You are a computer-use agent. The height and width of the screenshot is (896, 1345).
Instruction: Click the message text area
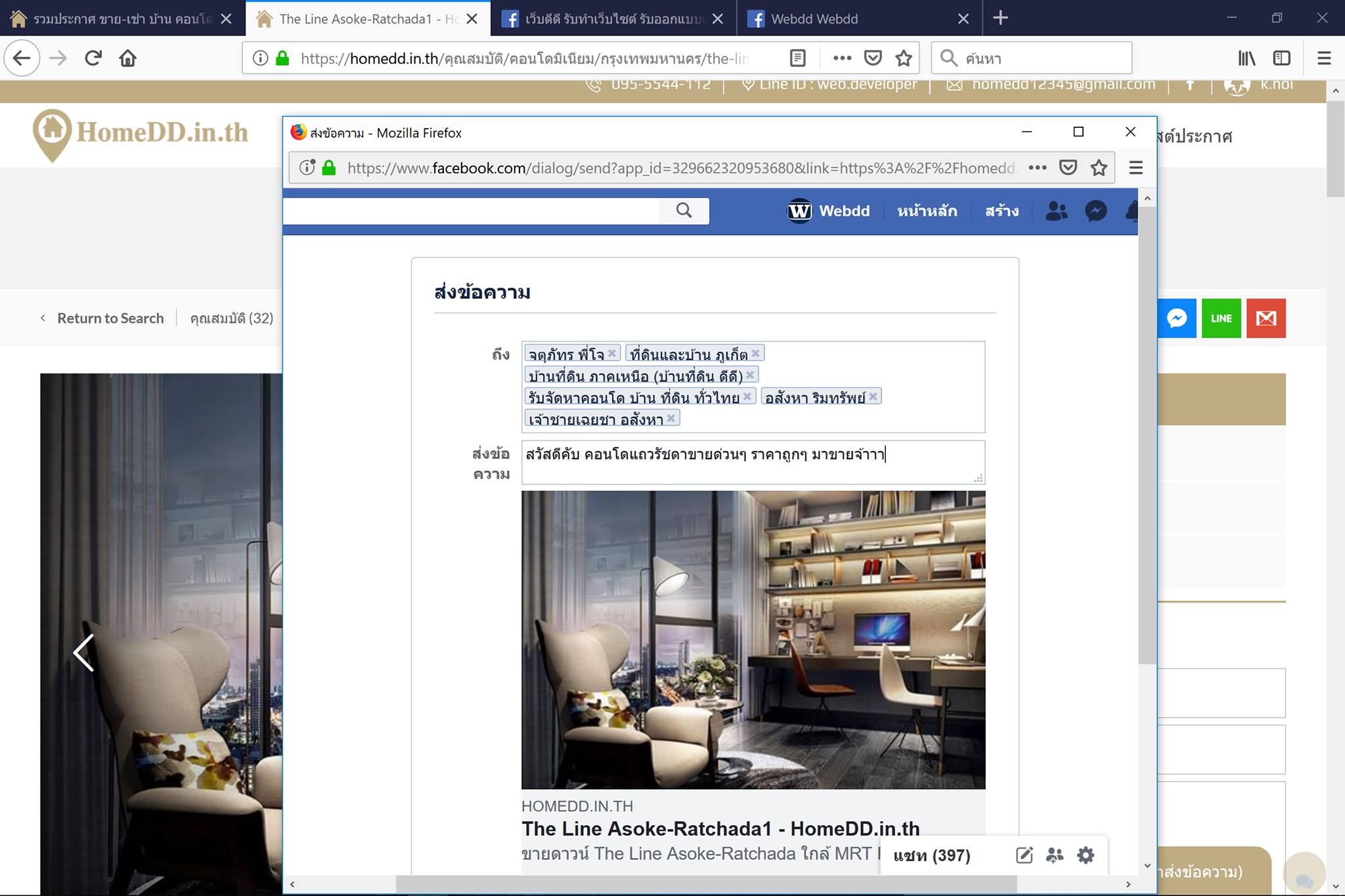[753, 463]
